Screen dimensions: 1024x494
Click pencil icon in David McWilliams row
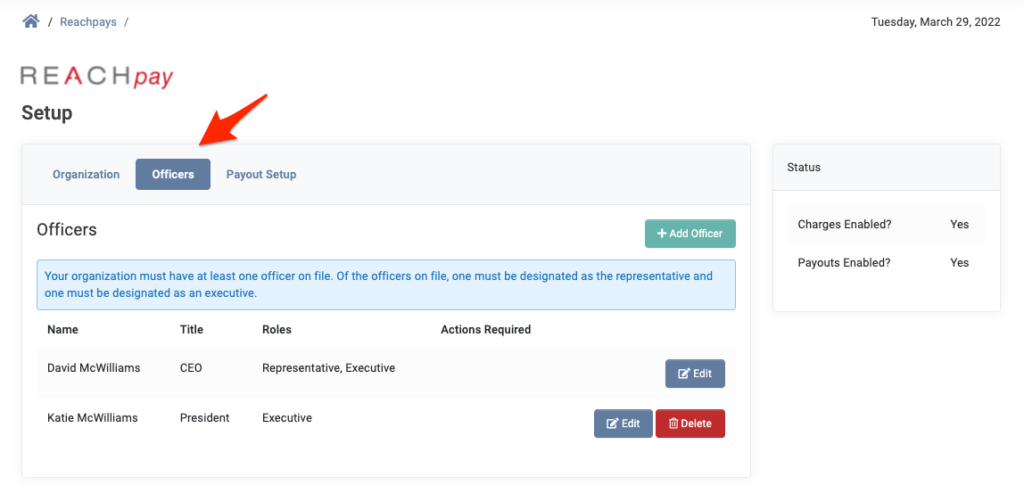click(x=684, y=374)
